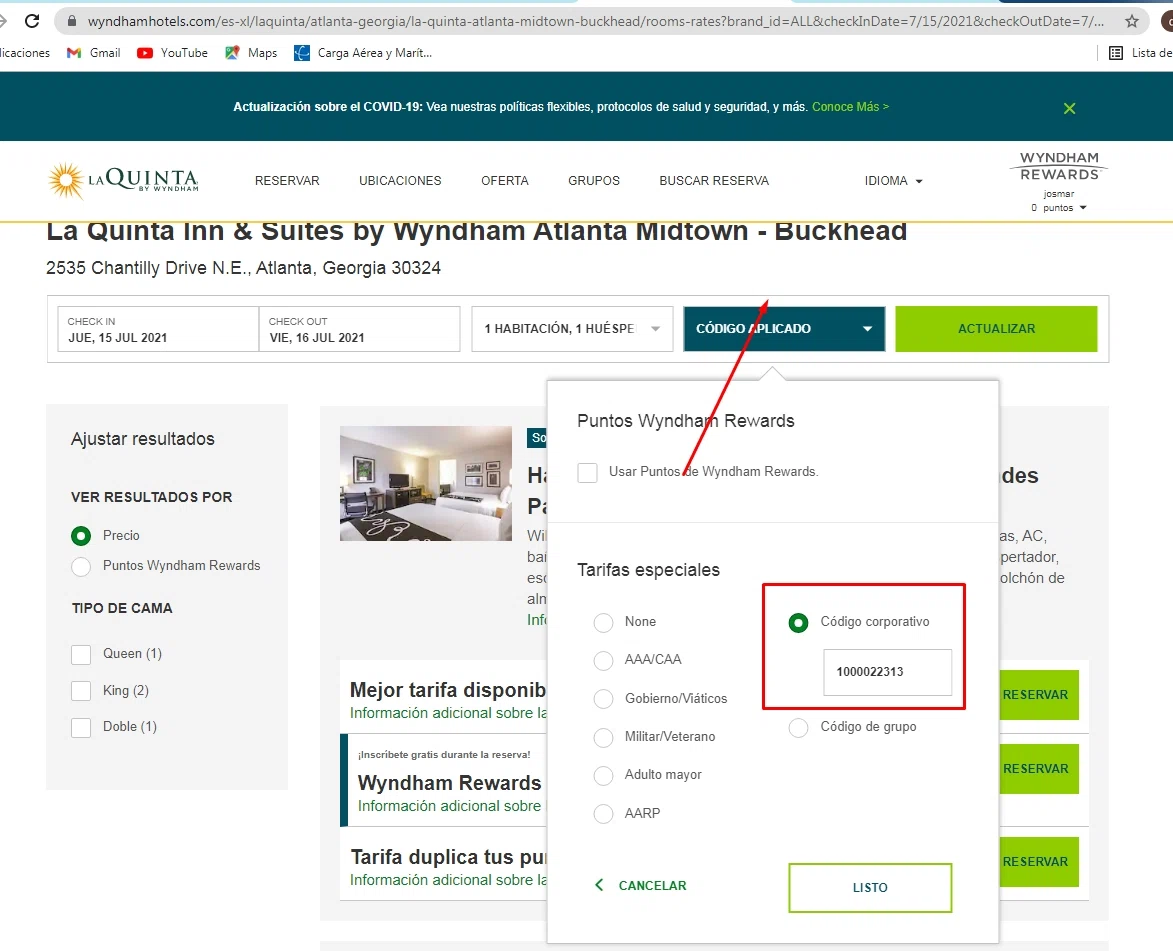Screen dimensions: 1173x951
Task: Open the Gmail bookmark
Action: coord(94,53)
